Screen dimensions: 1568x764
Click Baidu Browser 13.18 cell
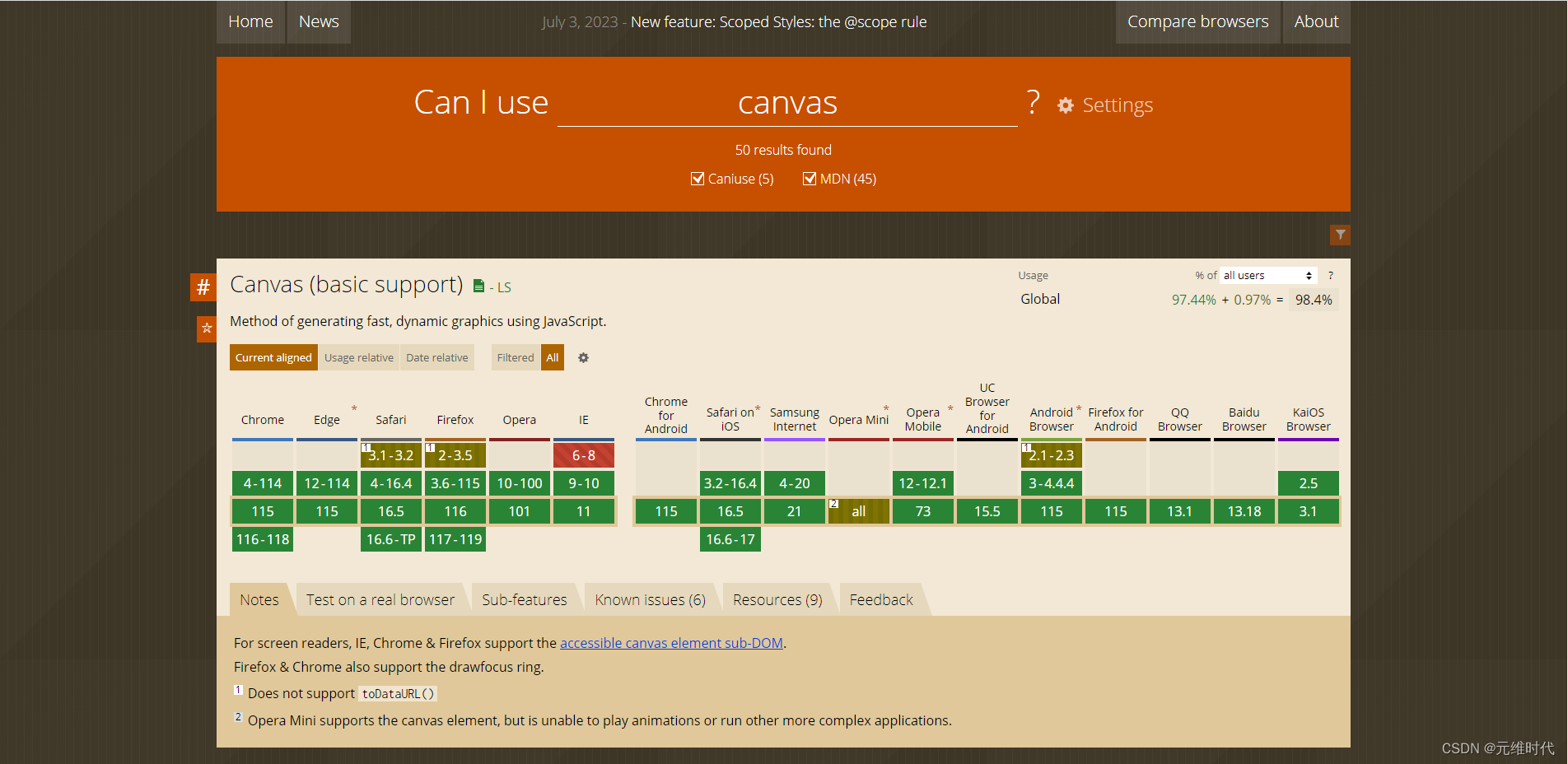click(1244, 511)
